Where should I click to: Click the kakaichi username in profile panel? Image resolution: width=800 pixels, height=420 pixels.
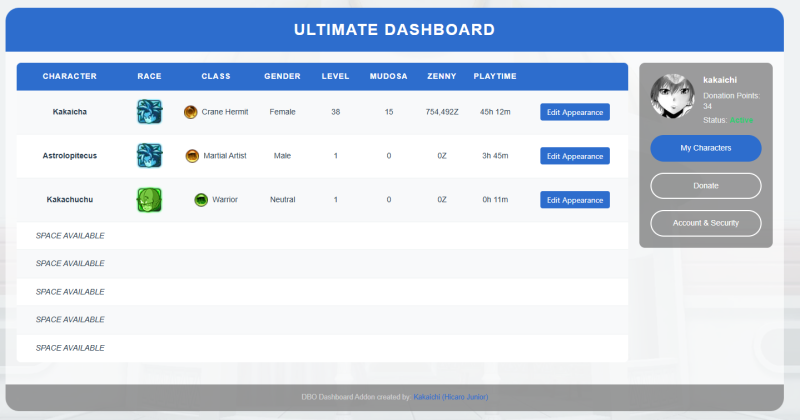[720, 80]
